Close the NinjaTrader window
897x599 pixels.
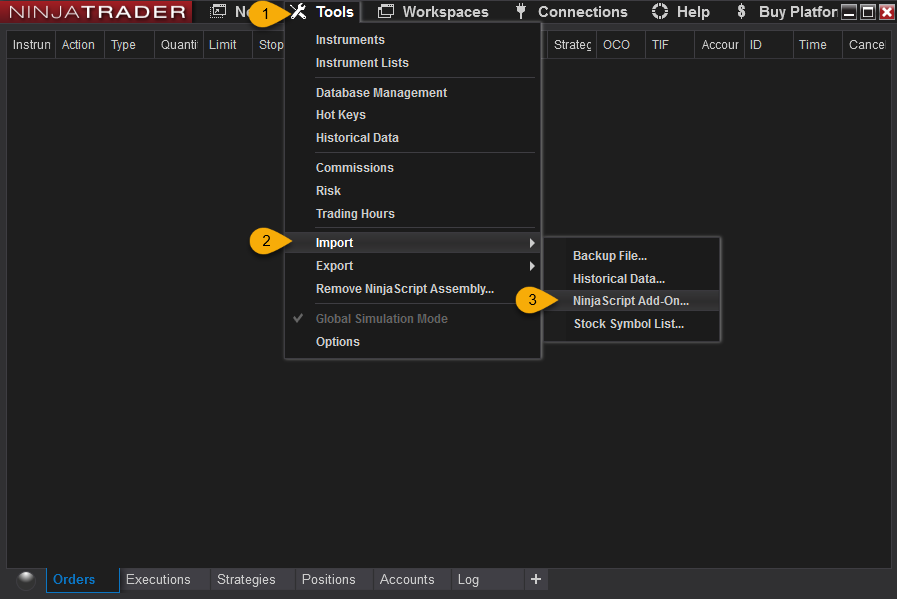[x=887, y=11]
